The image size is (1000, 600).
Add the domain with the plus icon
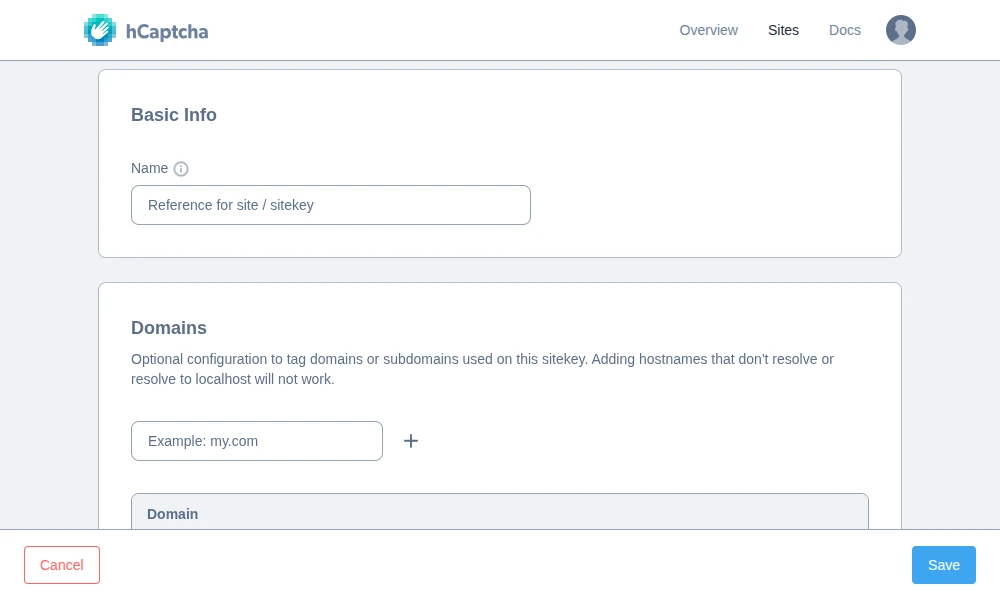[x=410, y=441]
